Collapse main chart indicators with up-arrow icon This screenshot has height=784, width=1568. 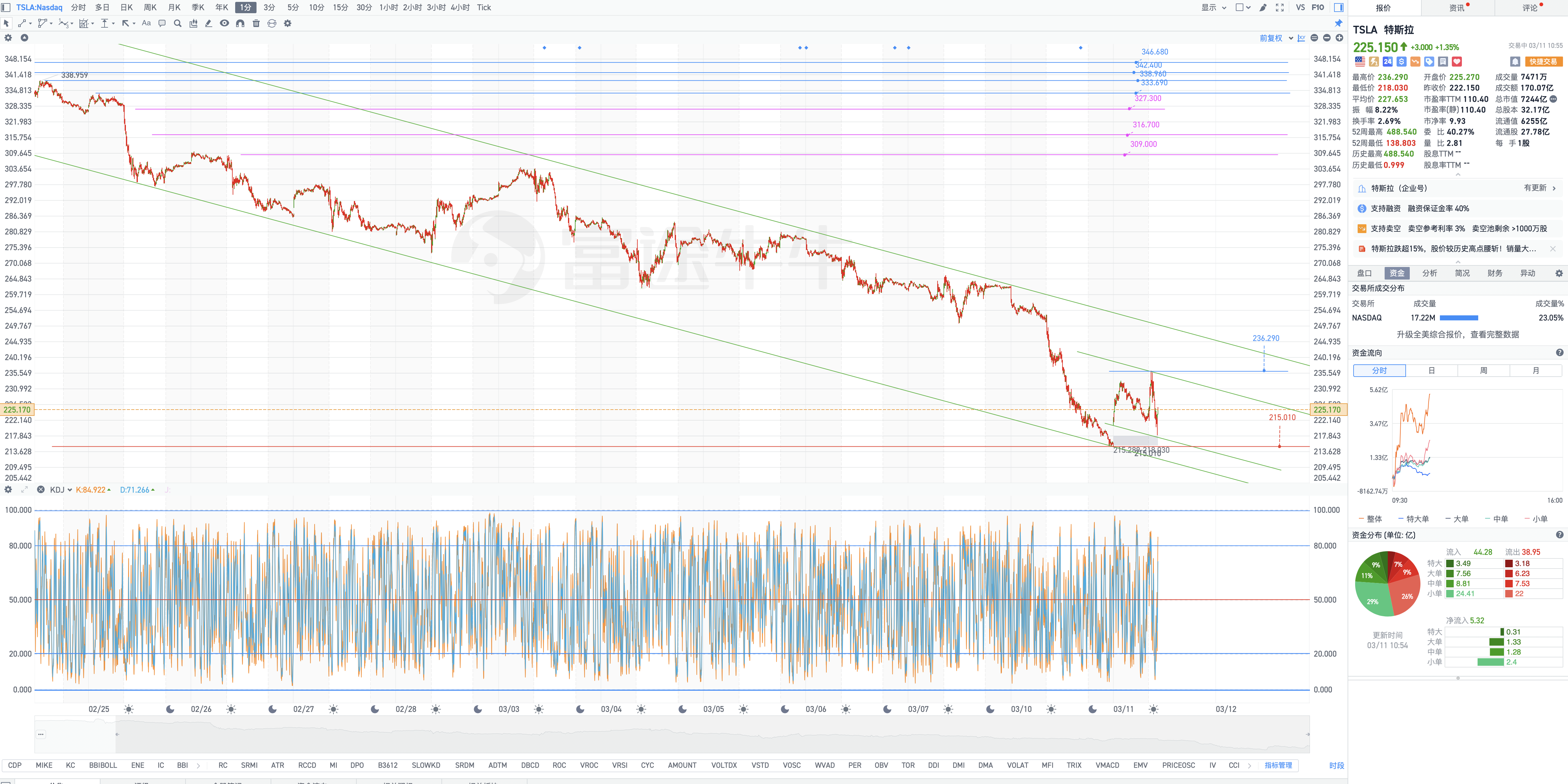(24, 38)
